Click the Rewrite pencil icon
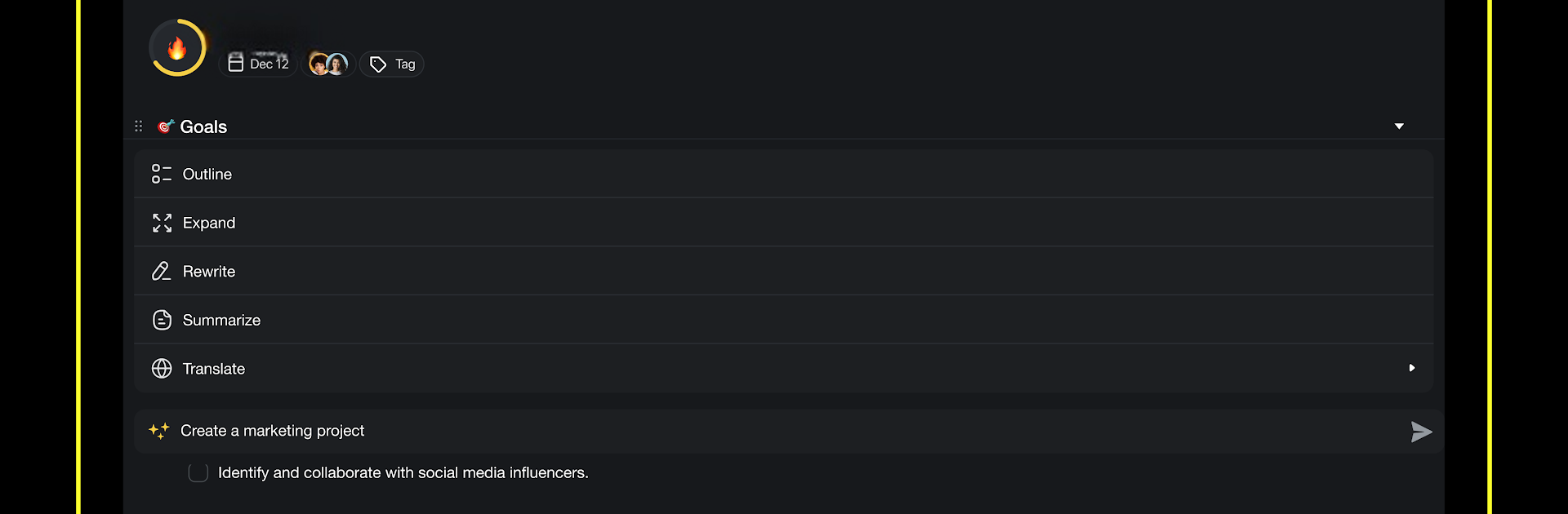The width and height of the screenshot is (1568, 514). 162,271
